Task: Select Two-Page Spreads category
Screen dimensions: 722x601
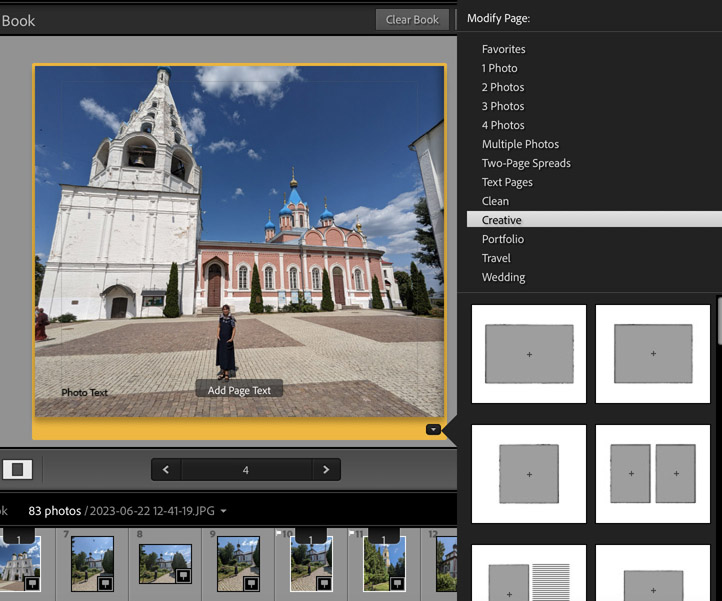Action: (526, 163)
